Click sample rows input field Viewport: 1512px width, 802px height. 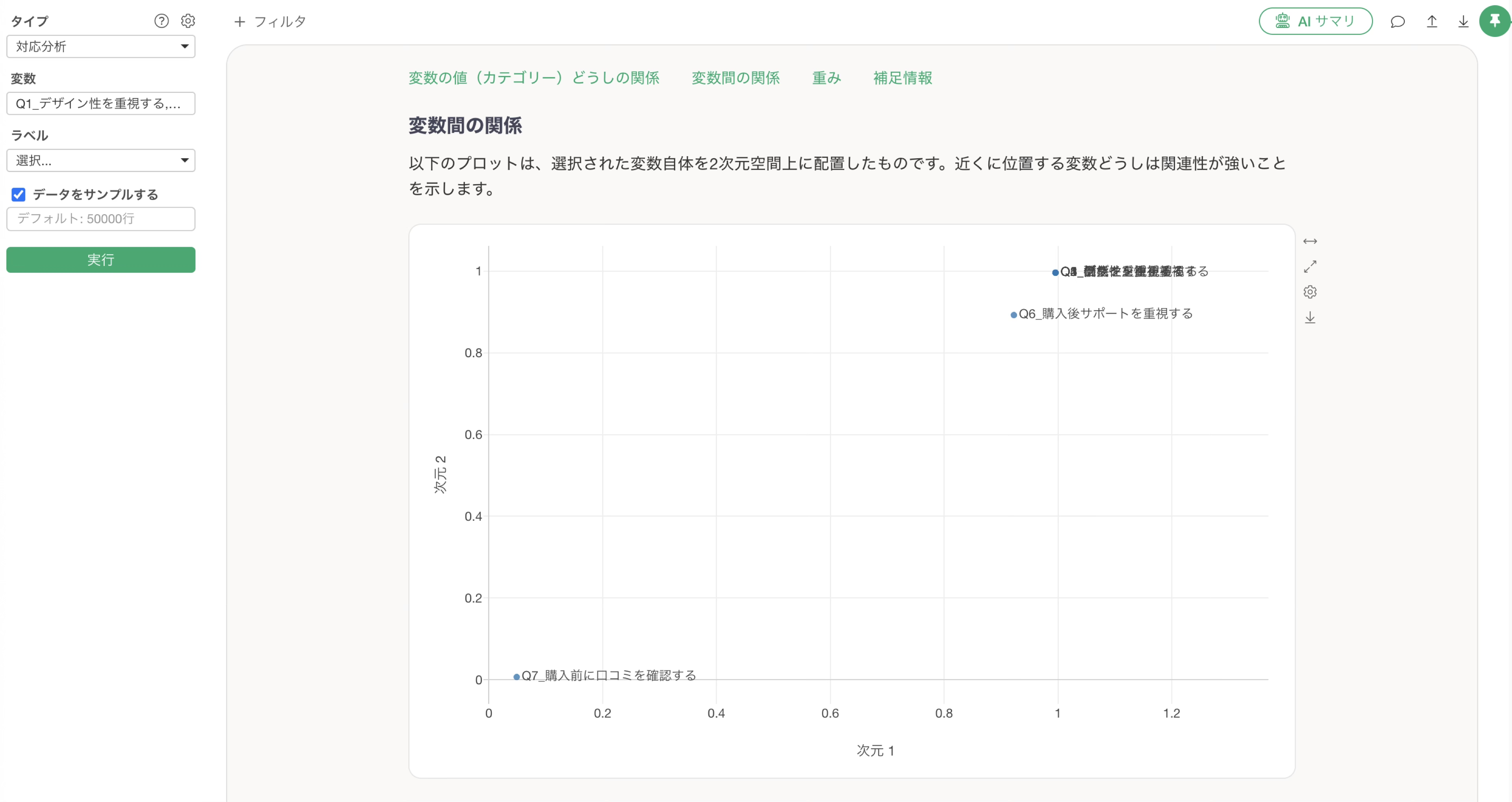pos(100,218)
